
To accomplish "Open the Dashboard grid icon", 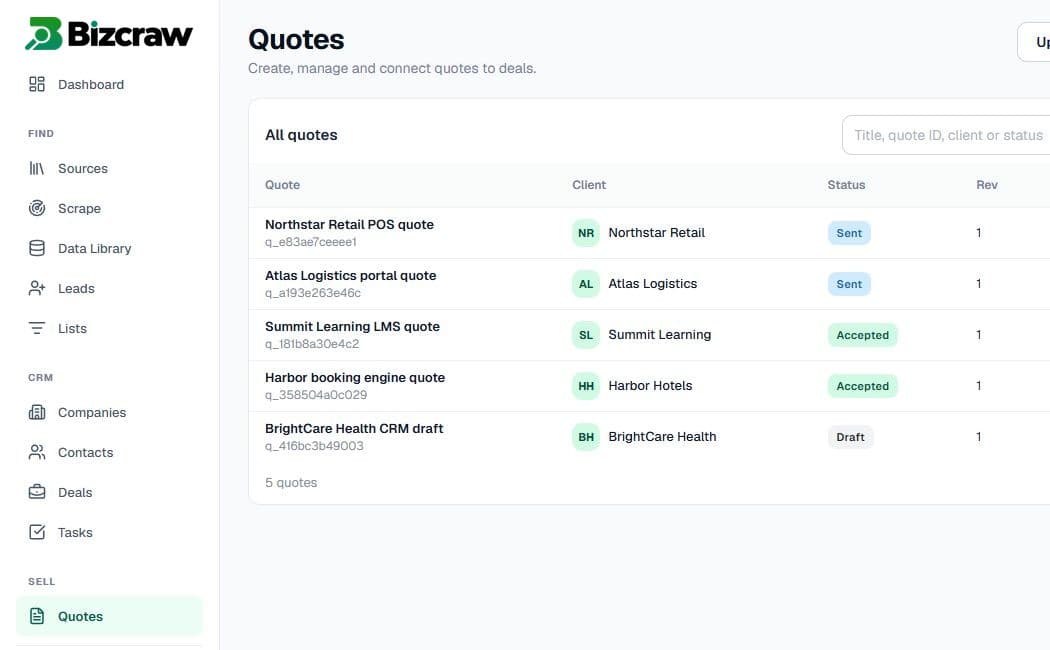I will [x=37, y=84].
